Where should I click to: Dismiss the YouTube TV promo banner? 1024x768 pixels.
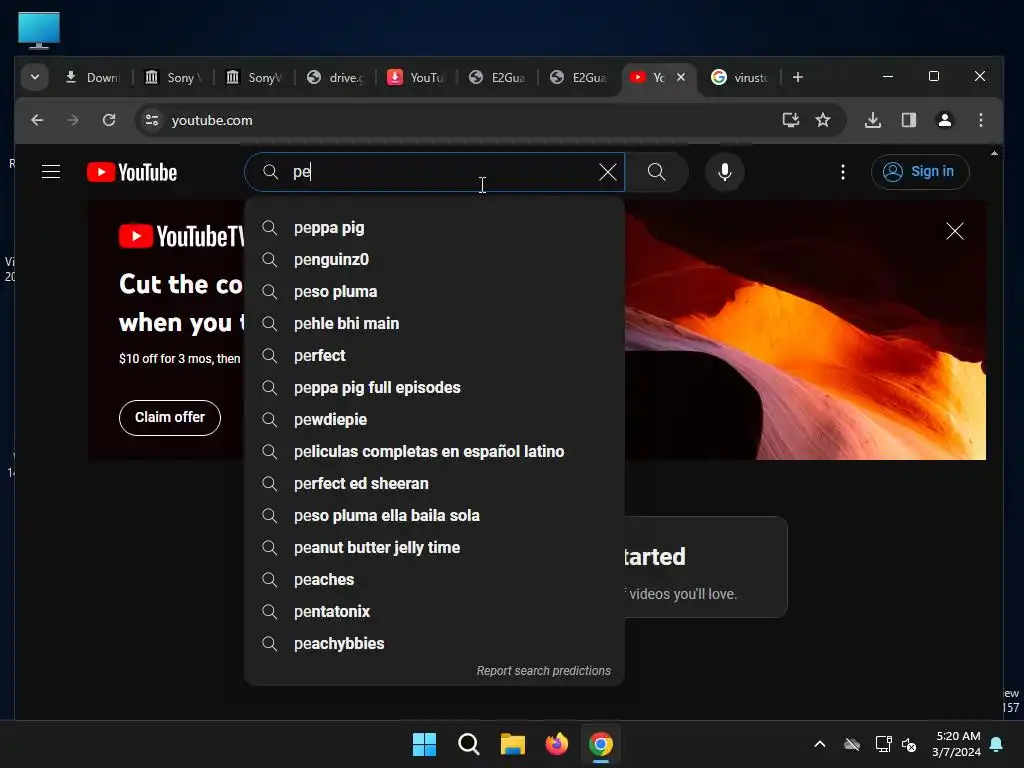pyautogui.click(x=955, y=231)
